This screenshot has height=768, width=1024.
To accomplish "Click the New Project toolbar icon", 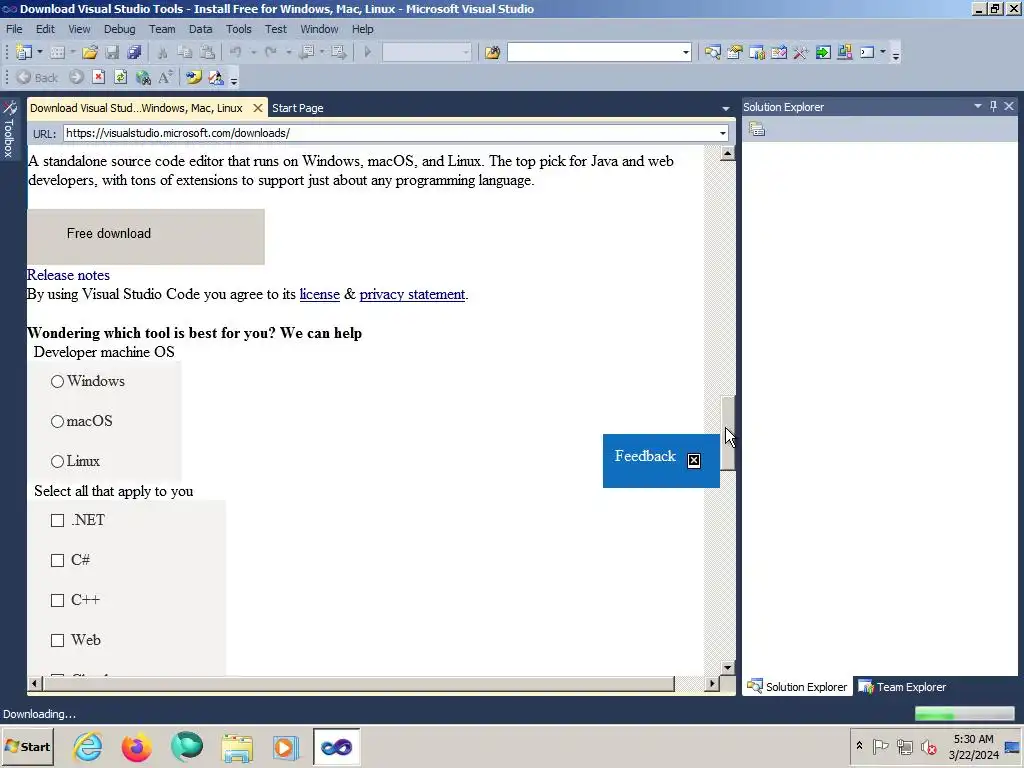I will point(24,52).
